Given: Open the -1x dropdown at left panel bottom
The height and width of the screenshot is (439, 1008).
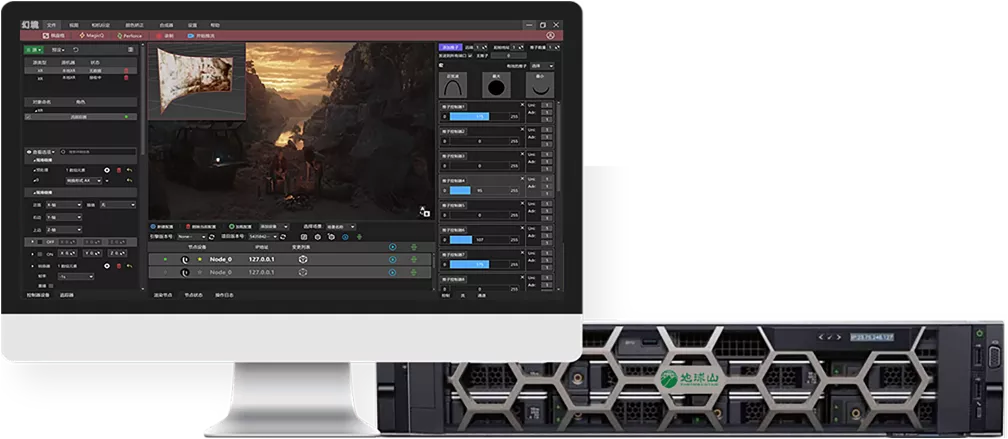Looking at the screenshot, I should click(x=76, y=276).
